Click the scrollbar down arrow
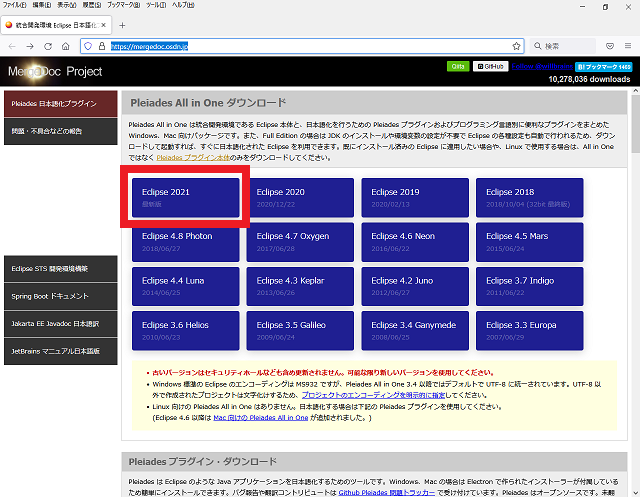The width and height of the screenshot is (640, 497). (636, 493)
